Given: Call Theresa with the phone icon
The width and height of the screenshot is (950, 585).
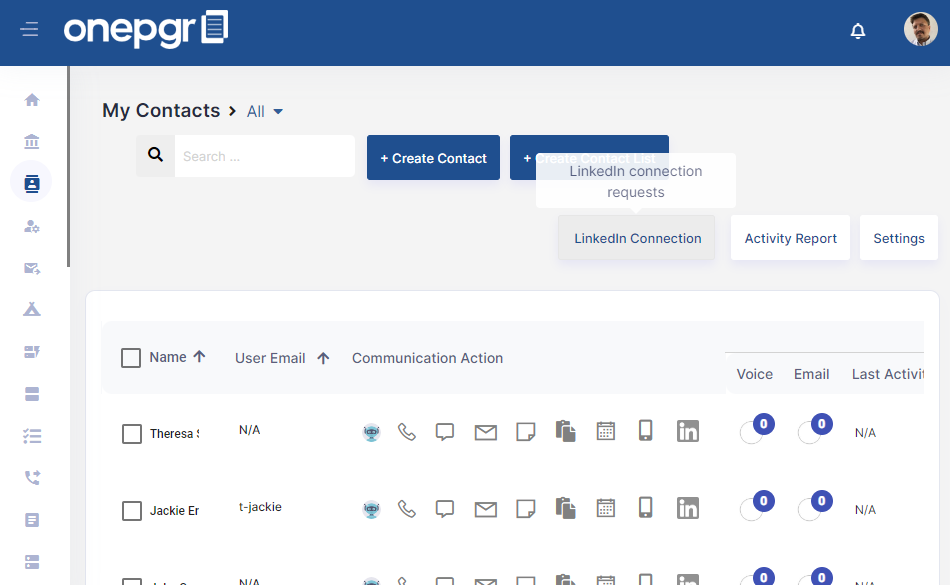Looking at the screenshot, I should pyautogui.click(x=407, y=432).
